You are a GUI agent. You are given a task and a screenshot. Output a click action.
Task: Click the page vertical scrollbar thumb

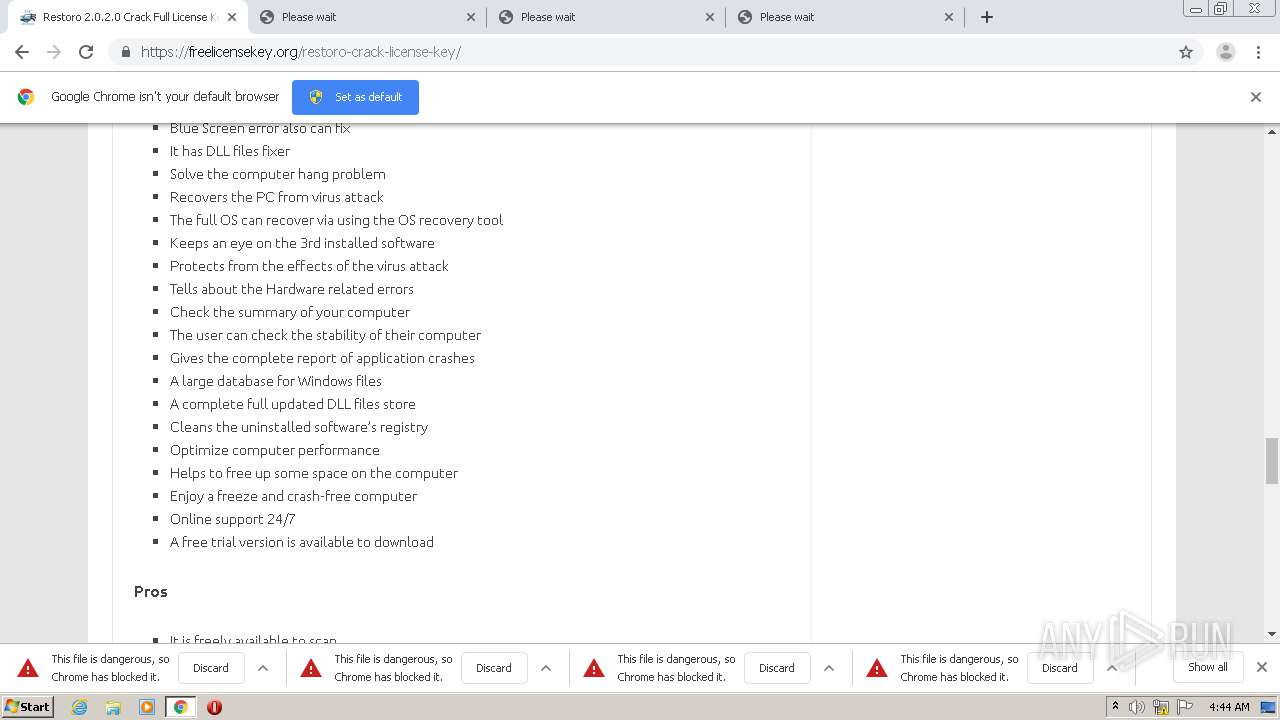[1272, 460]
